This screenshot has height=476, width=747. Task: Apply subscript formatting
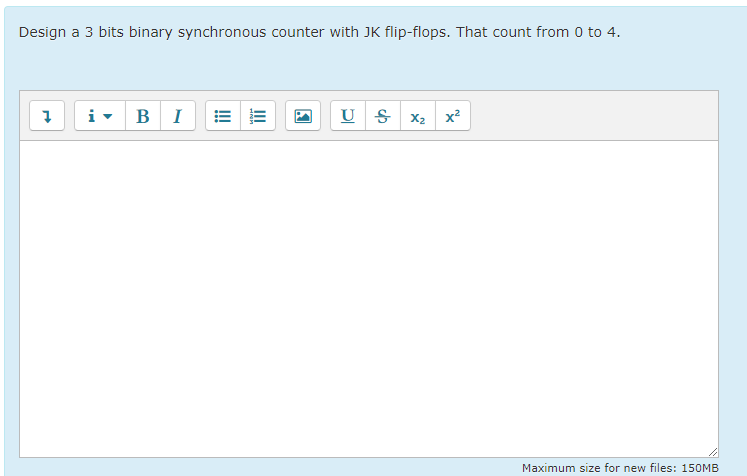(x=418, y=116)
